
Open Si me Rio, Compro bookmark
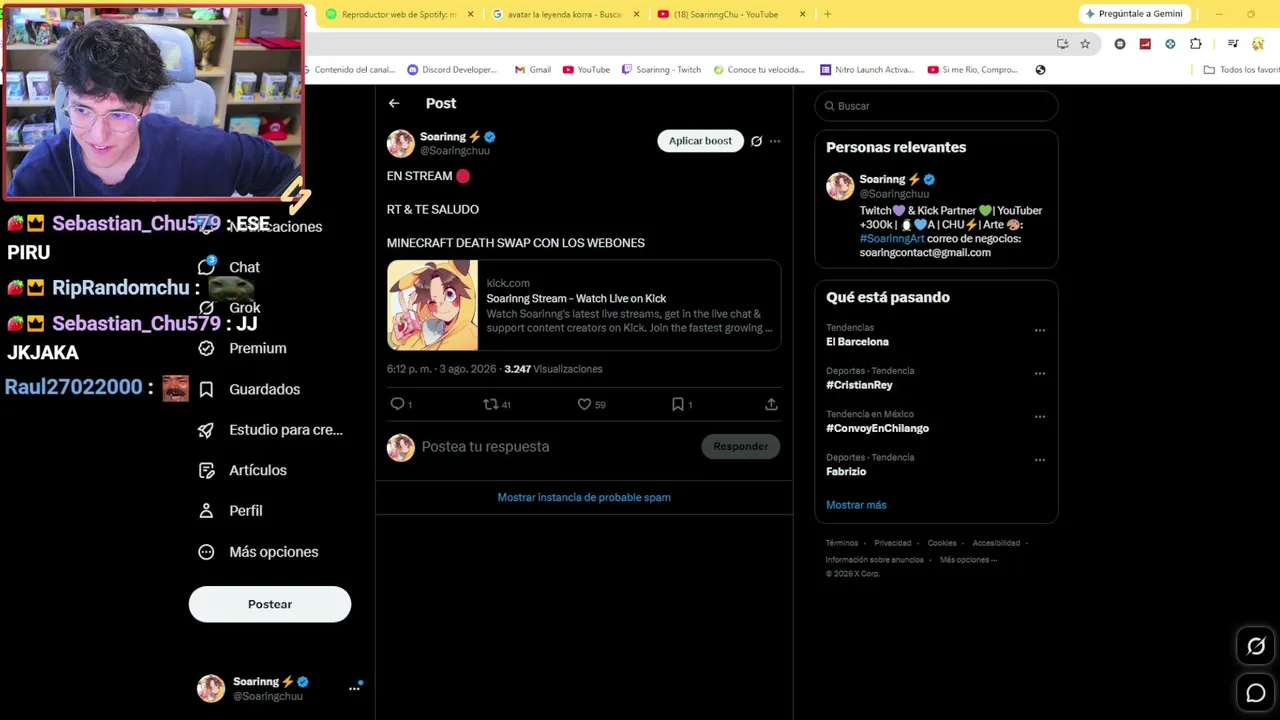click(973, 70)
